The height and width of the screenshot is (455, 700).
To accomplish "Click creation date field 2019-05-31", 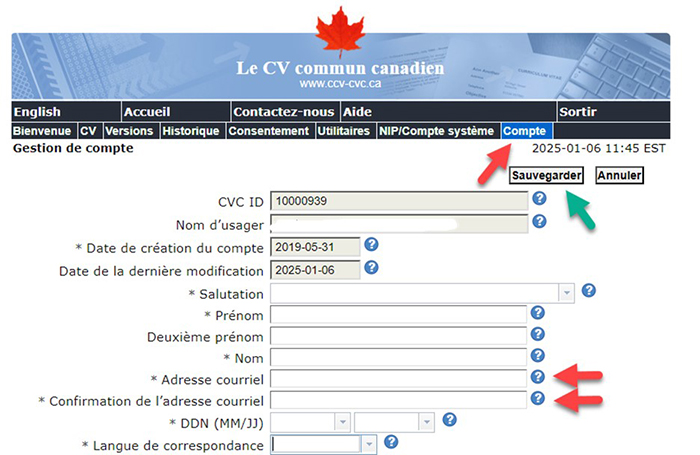I will (x=315, y=247).
